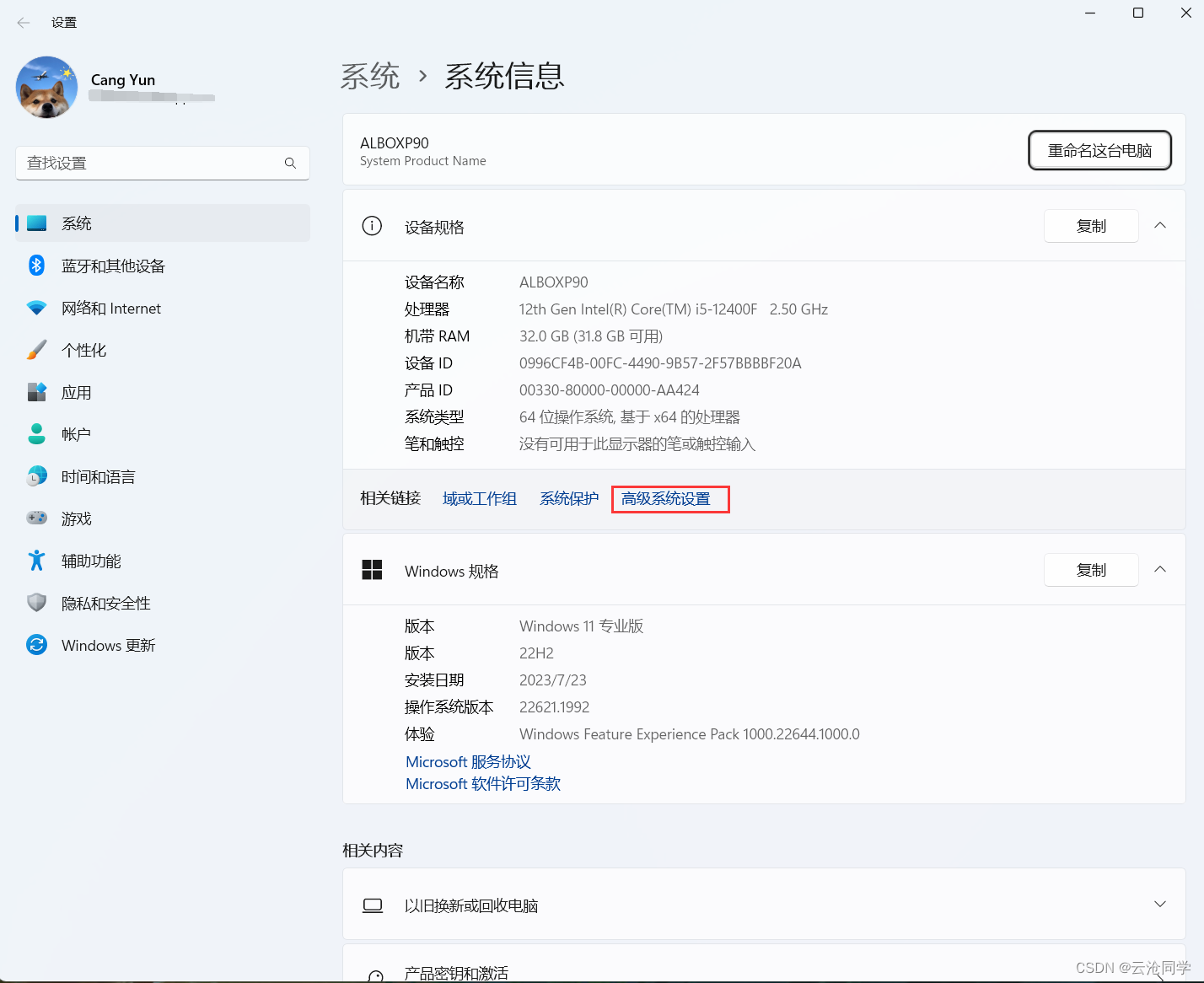This screenshot has width=1204, height=983.
Task: Click the Cang Yun account name
Action: [x=123, y=80]
